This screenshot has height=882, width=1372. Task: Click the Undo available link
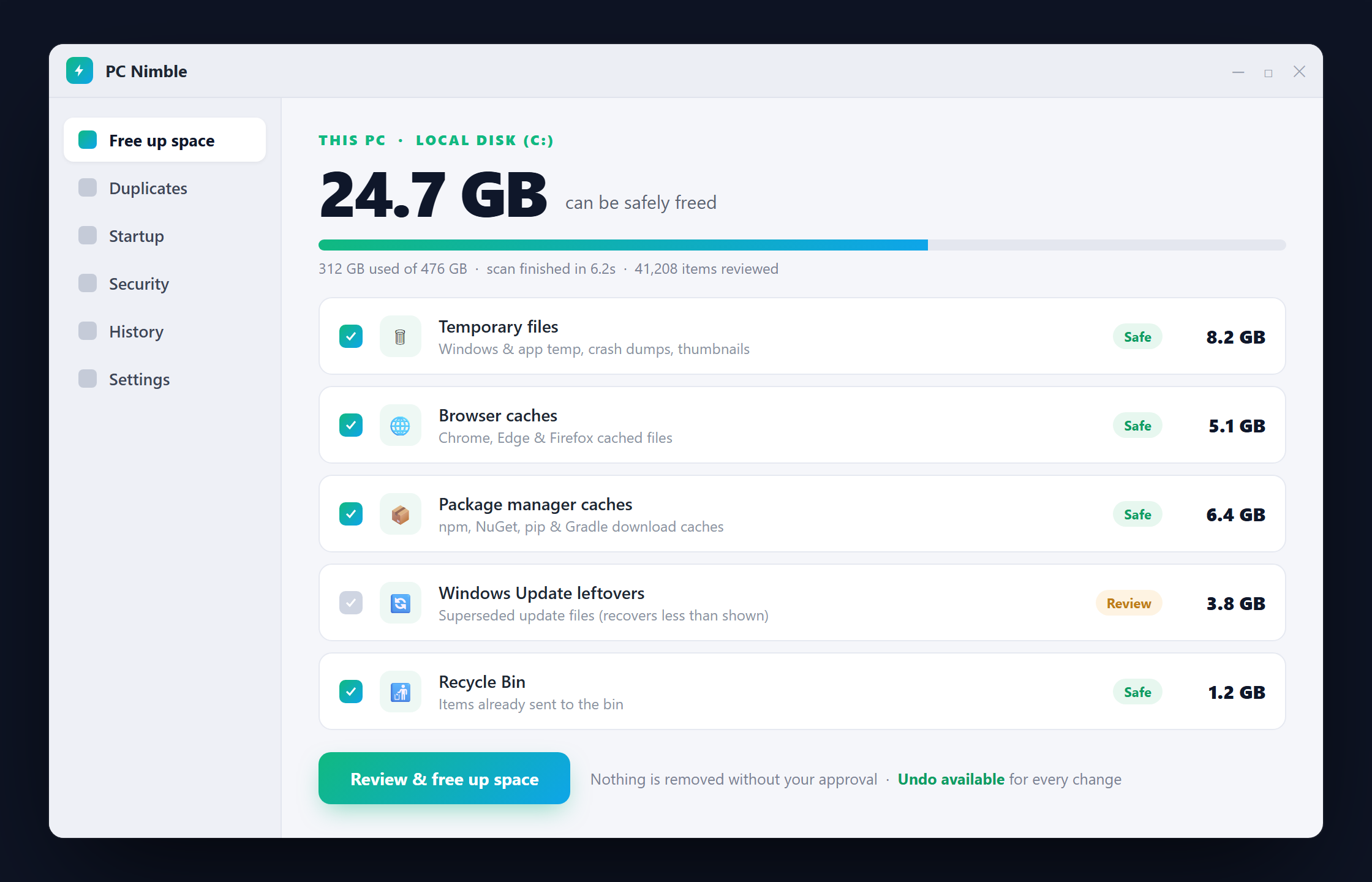tap(951, 779)
